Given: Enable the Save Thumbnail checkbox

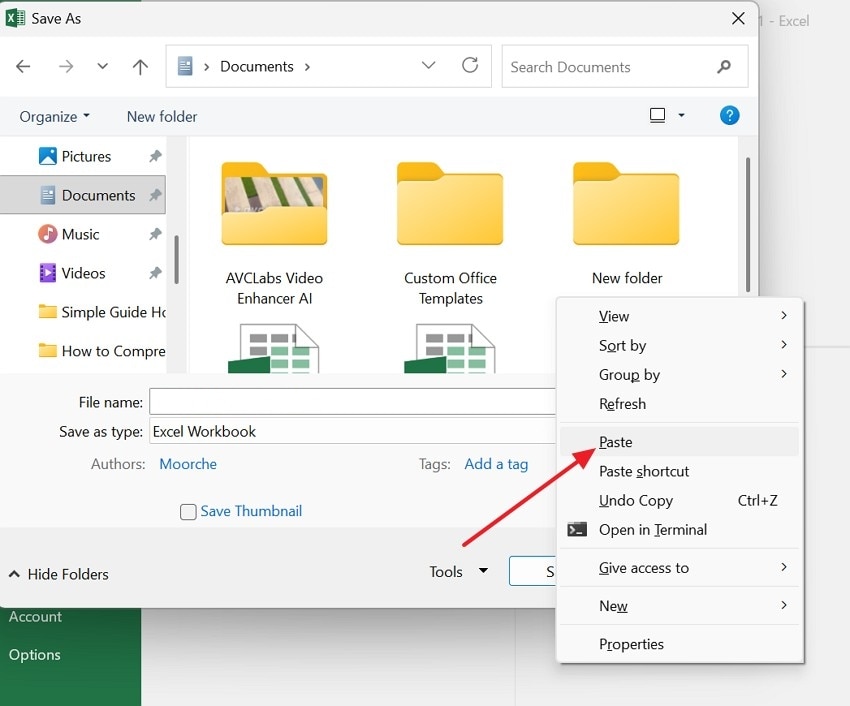Looking at the screenshot, I should click(x=188, y=511).
